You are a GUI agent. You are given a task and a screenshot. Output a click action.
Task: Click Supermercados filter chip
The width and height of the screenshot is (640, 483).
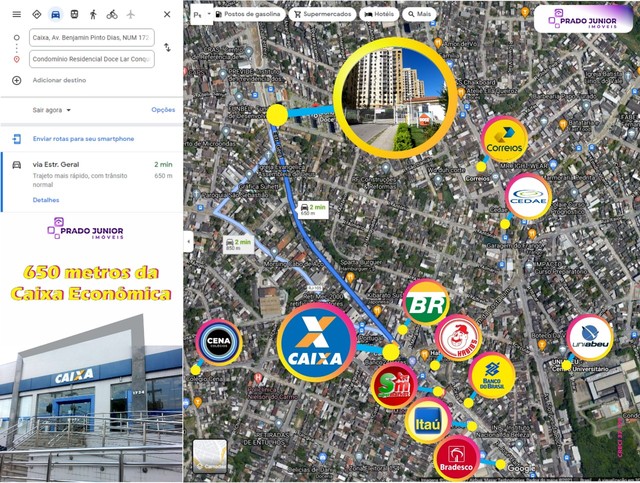pyautogui.click(x=322, y=14)
